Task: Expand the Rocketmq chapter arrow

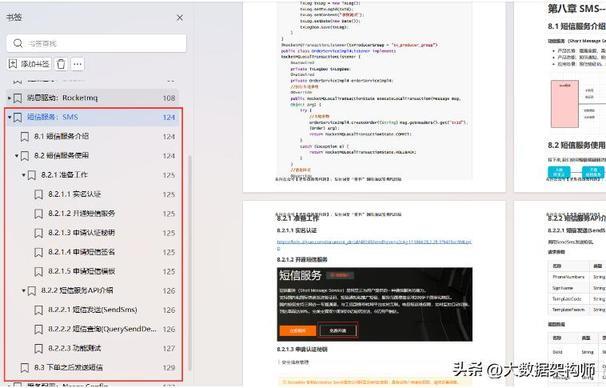Action: [9, 98]
